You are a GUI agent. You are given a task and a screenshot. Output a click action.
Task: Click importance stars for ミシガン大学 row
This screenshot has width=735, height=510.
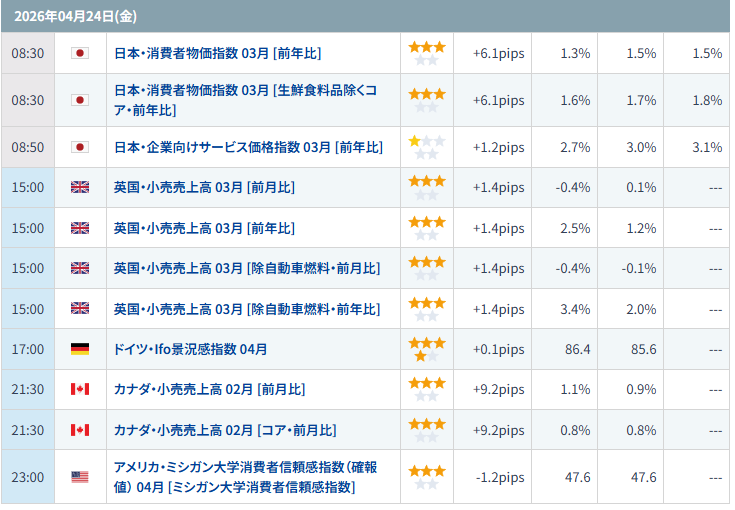(427, 477)
